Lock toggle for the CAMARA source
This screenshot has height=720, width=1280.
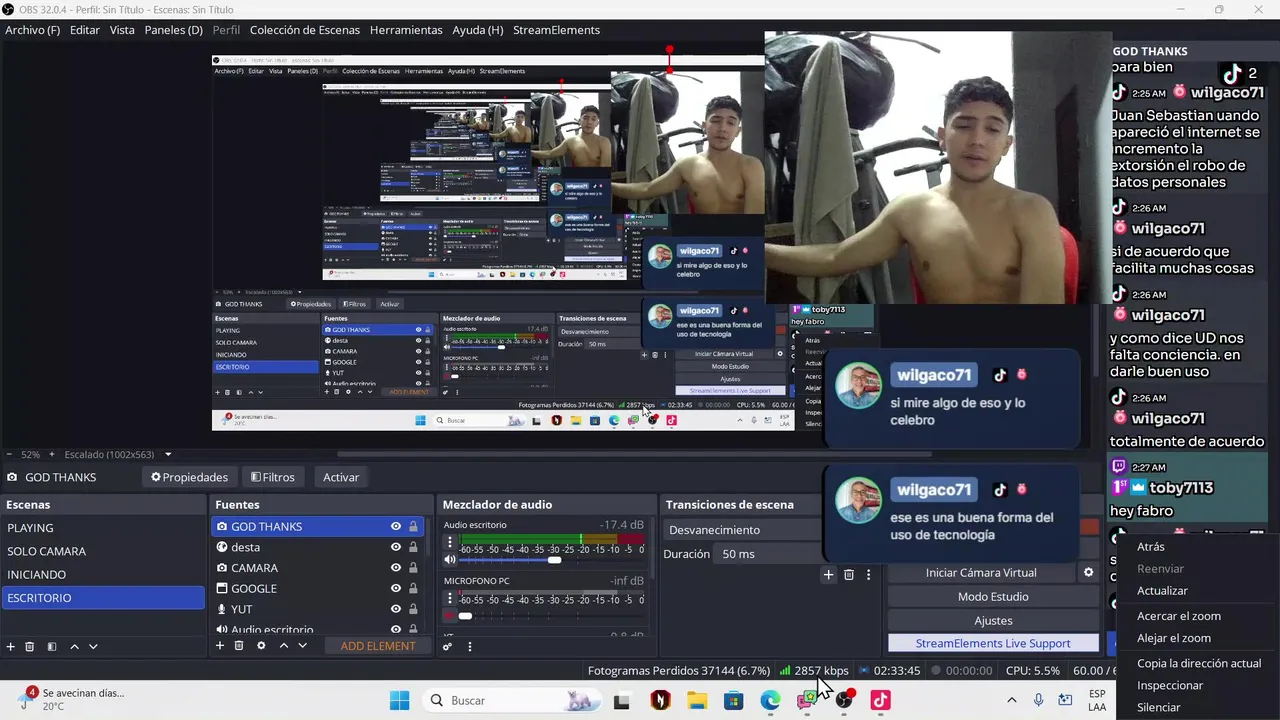pyautogui.click(x=413, y=568)
